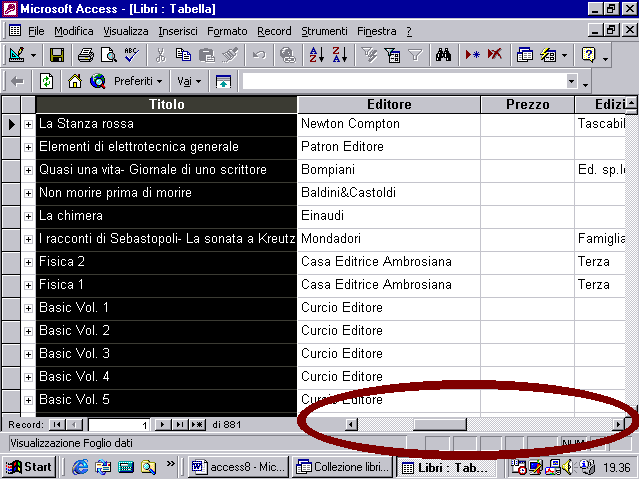Copy selection with the Copy icon
Screen dimensions: 639x479
pos(183,55)
